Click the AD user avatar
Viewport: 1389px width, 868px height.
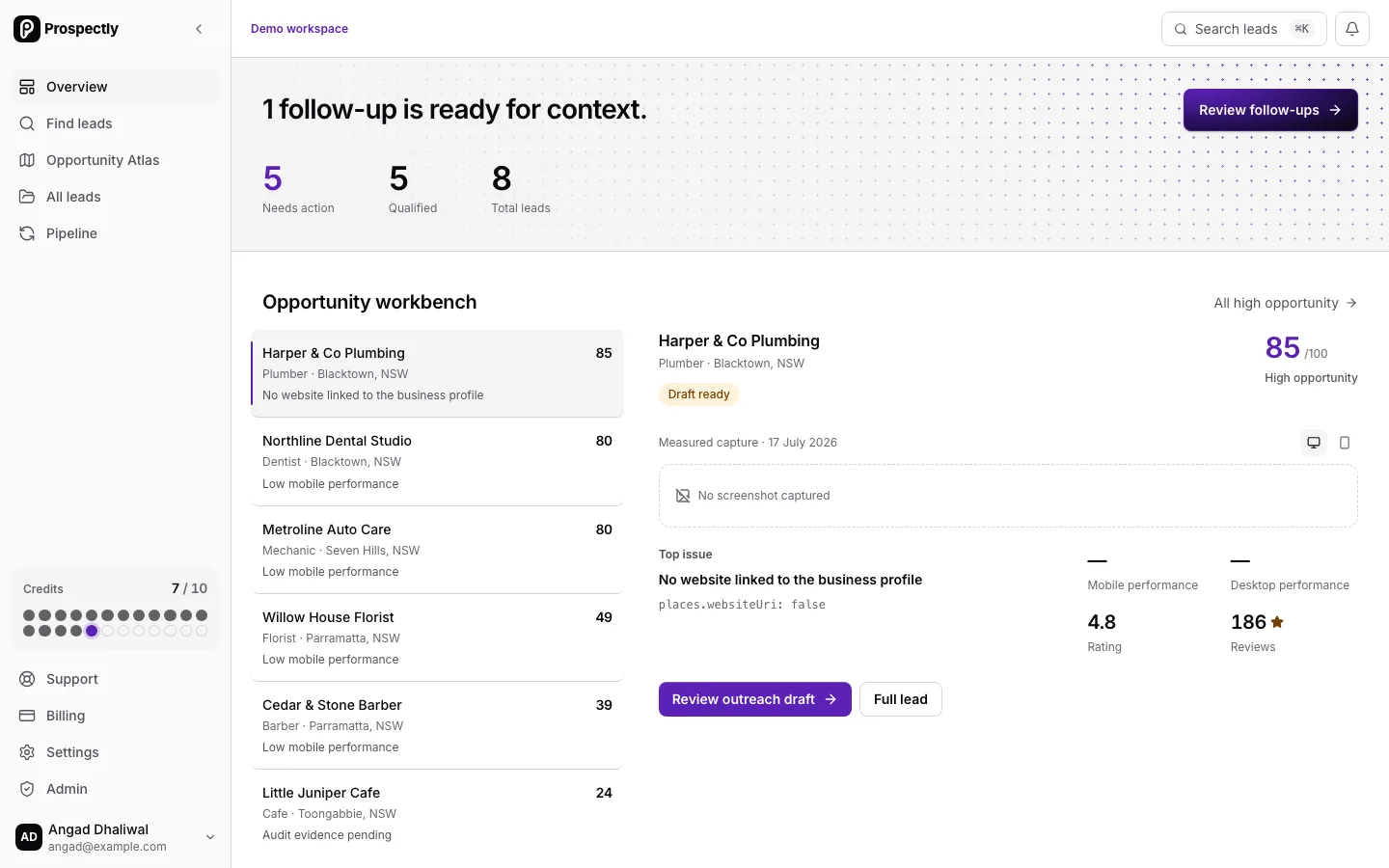(29, 837)
